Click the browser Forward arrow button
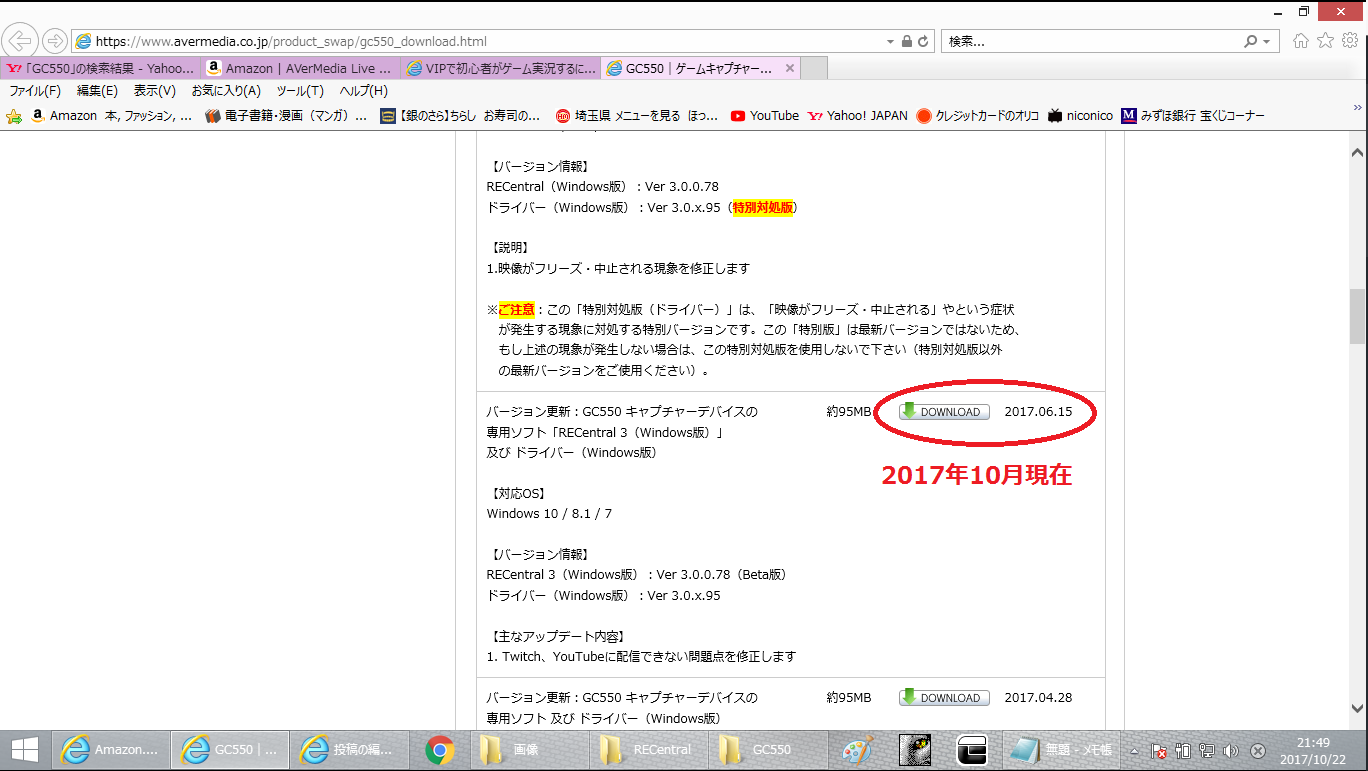Viewport: 1368px width, 771px height. coord(54,41)
